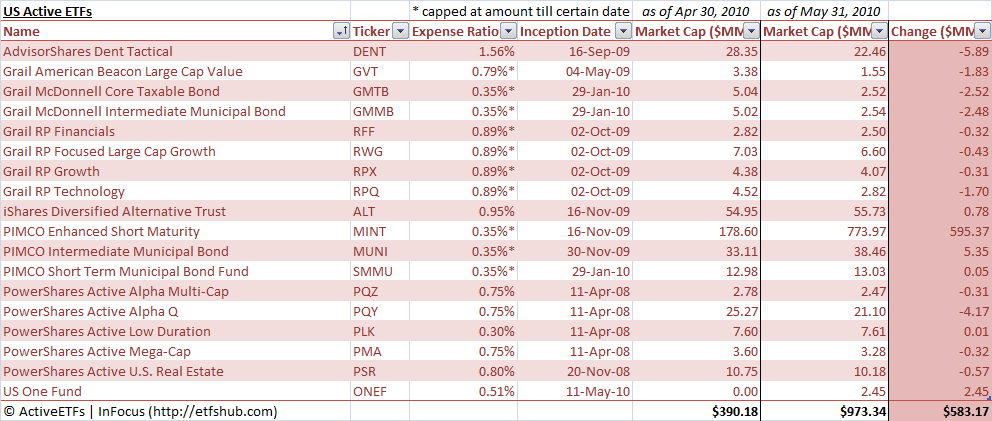
Task: Select the GMMB ticker cell
Action: point(380,111)
